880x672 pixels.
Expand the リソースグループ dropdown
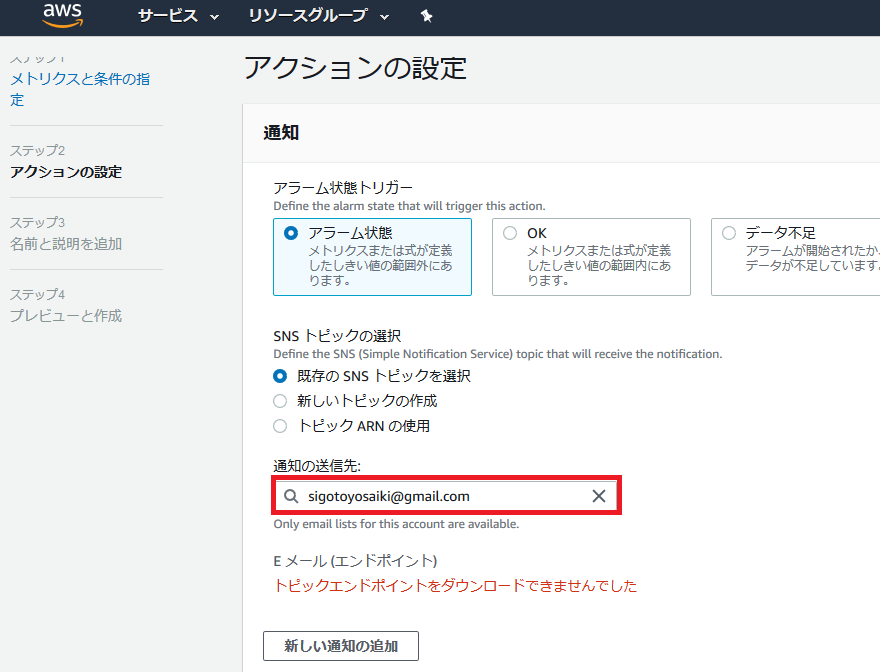pyautogui.click(x=318, y=16)
